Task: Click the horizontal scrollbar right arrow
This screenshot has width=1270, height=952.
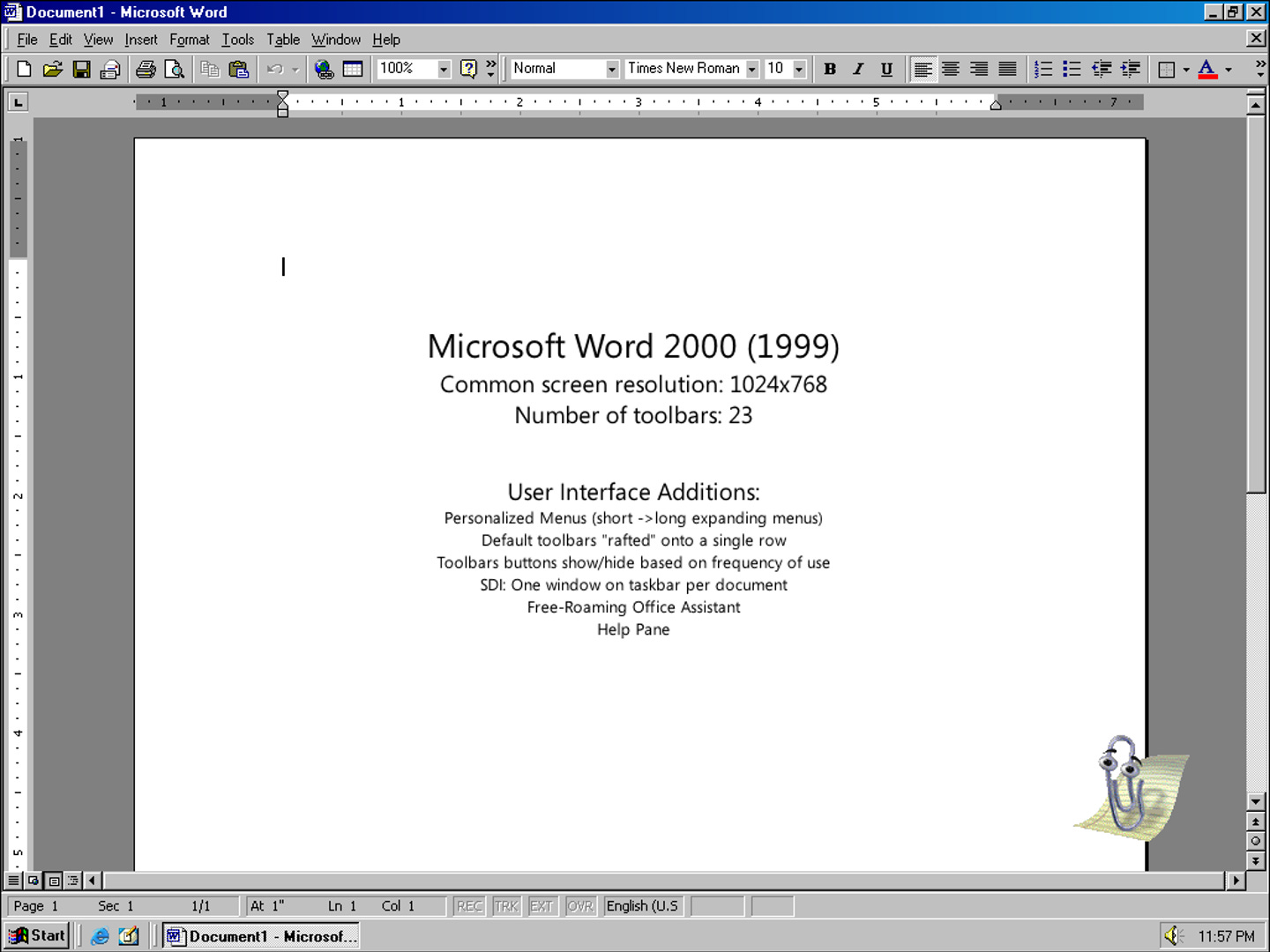Action: click(x=1236, y=880)
